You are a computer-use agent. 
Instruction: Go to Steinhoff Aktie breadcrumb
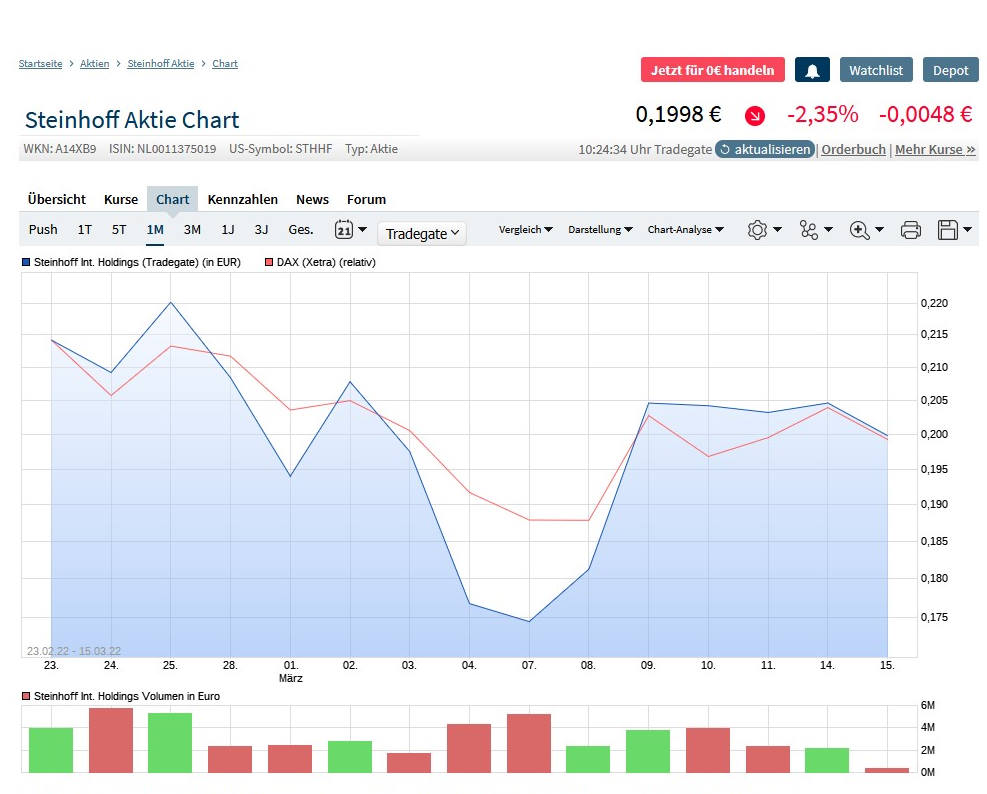tap(161, 64)
